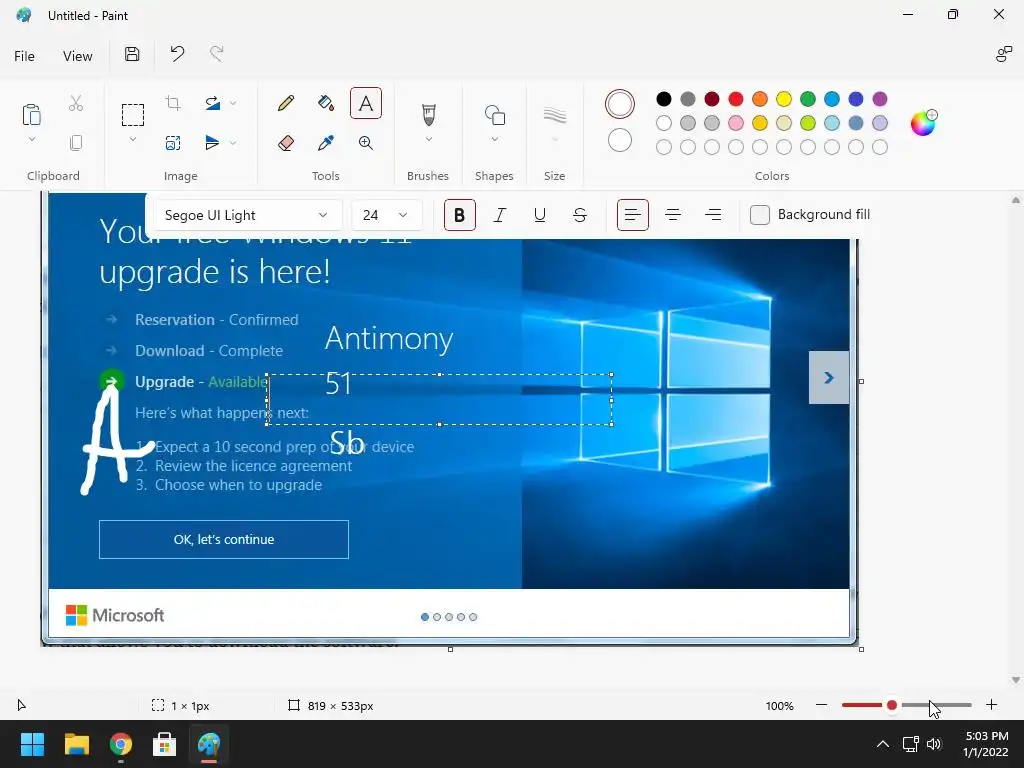Click the Windows Start button

(x=32, y=744)
